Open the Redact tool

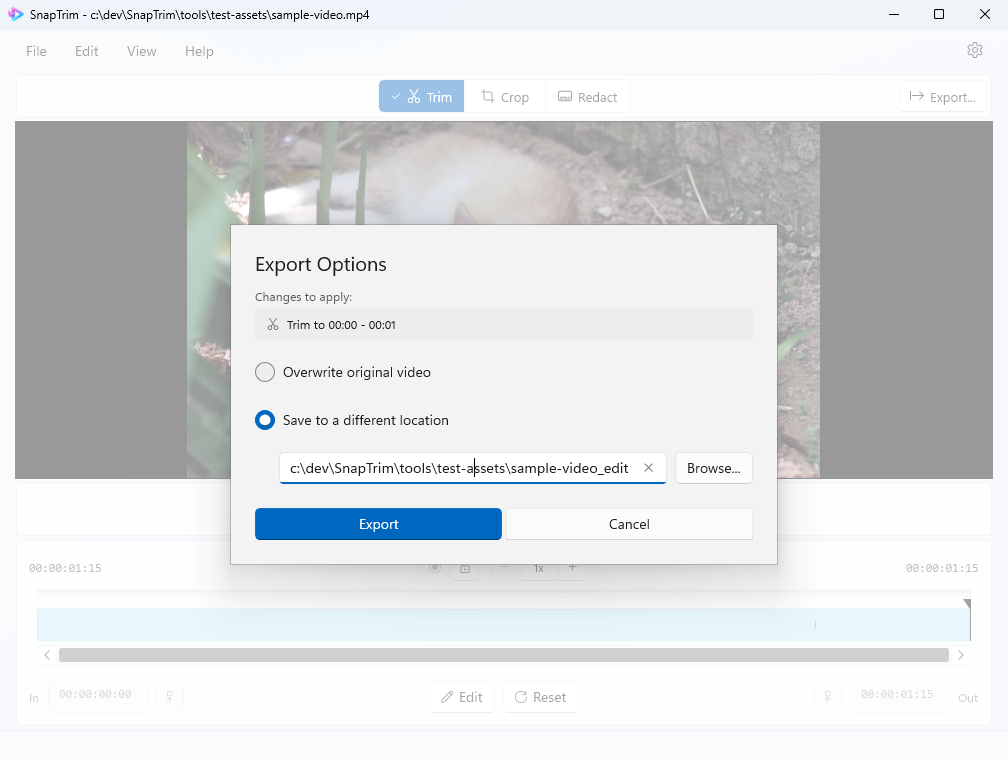tap(587, 96)
